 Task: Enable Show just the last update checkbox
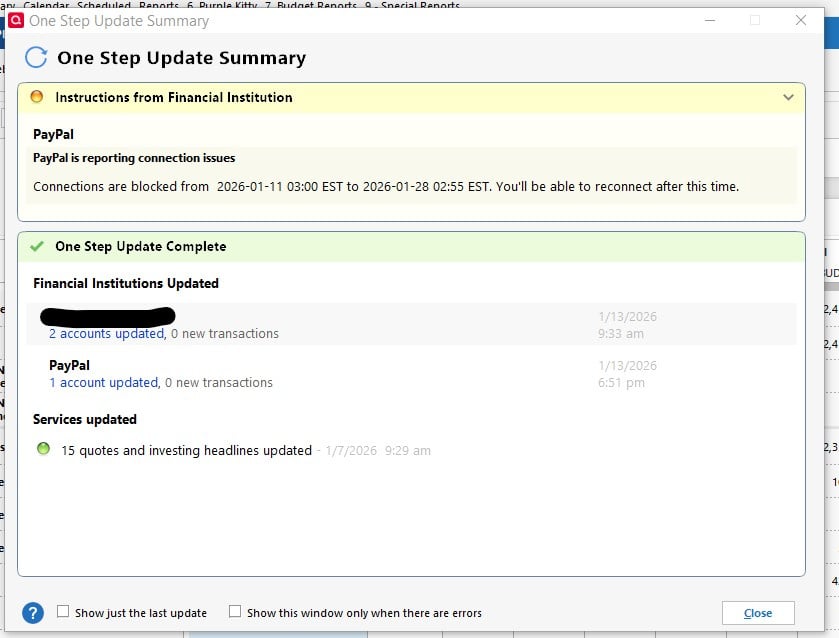(63, 611)
